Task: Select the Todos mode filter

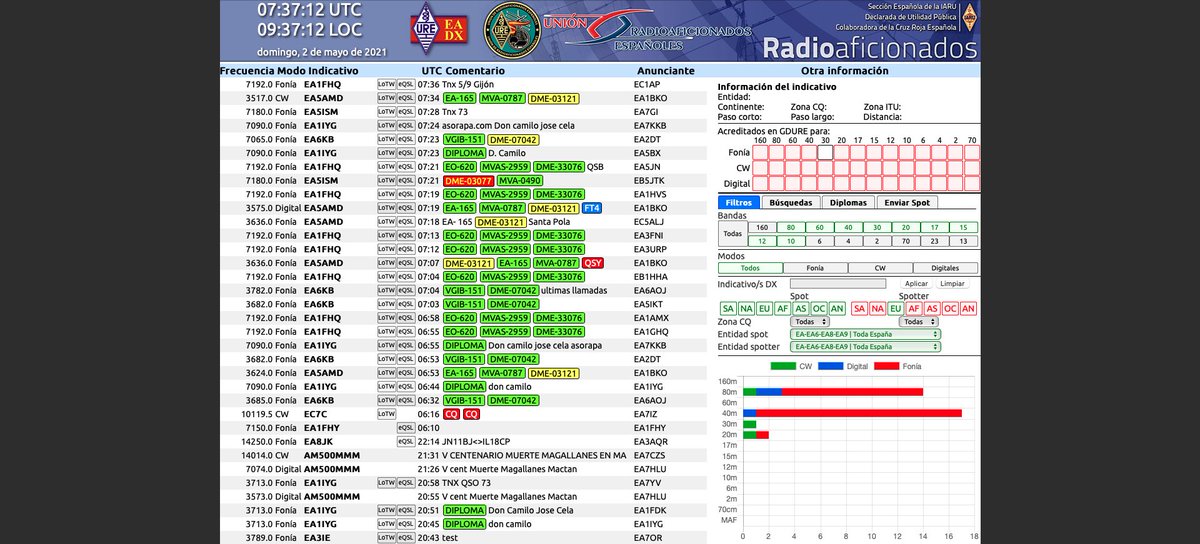Action: [750, 268]
